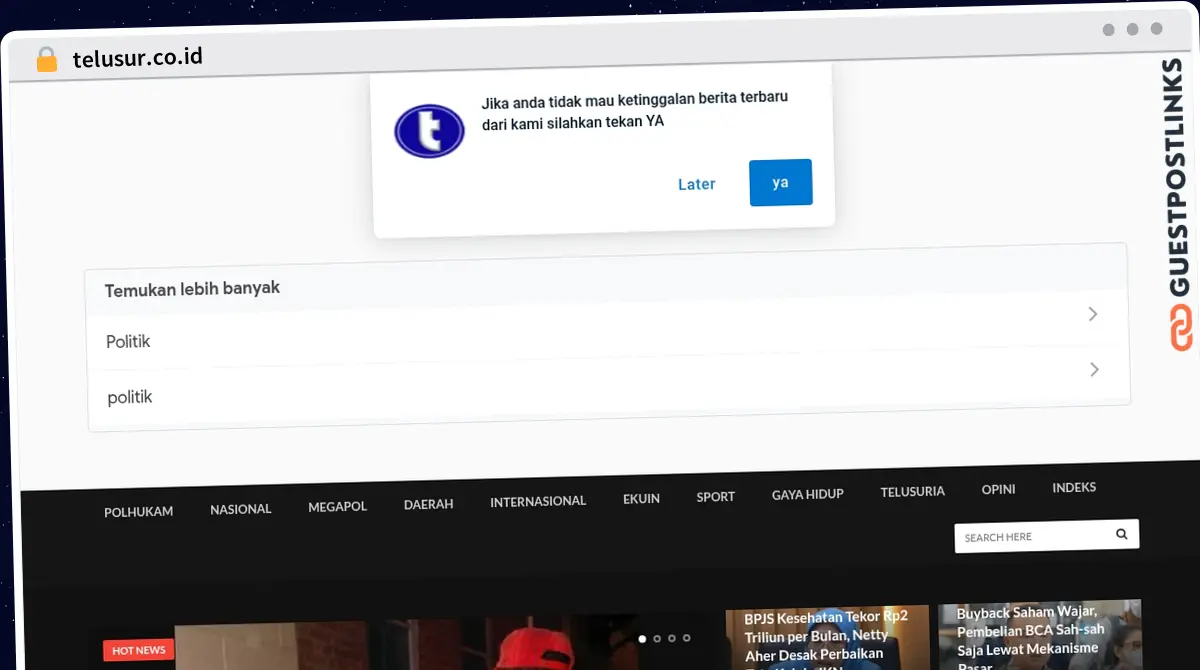Open the BPJS Kesehatan Tekor article
The image size is (1200, 670).
pos(827,638)
